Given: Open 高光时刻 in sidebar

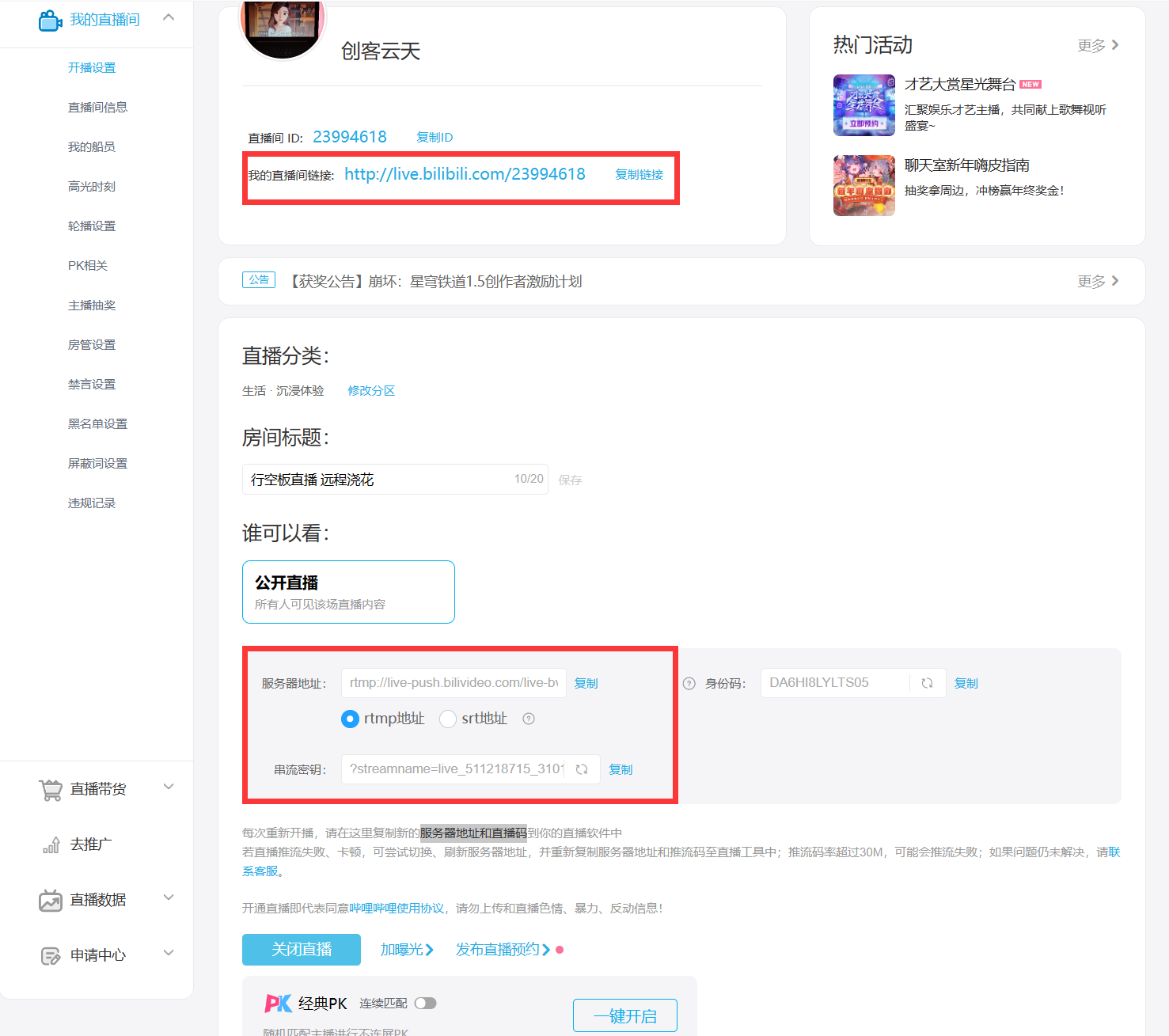Looking at the screenshot, I should point(92,186).
